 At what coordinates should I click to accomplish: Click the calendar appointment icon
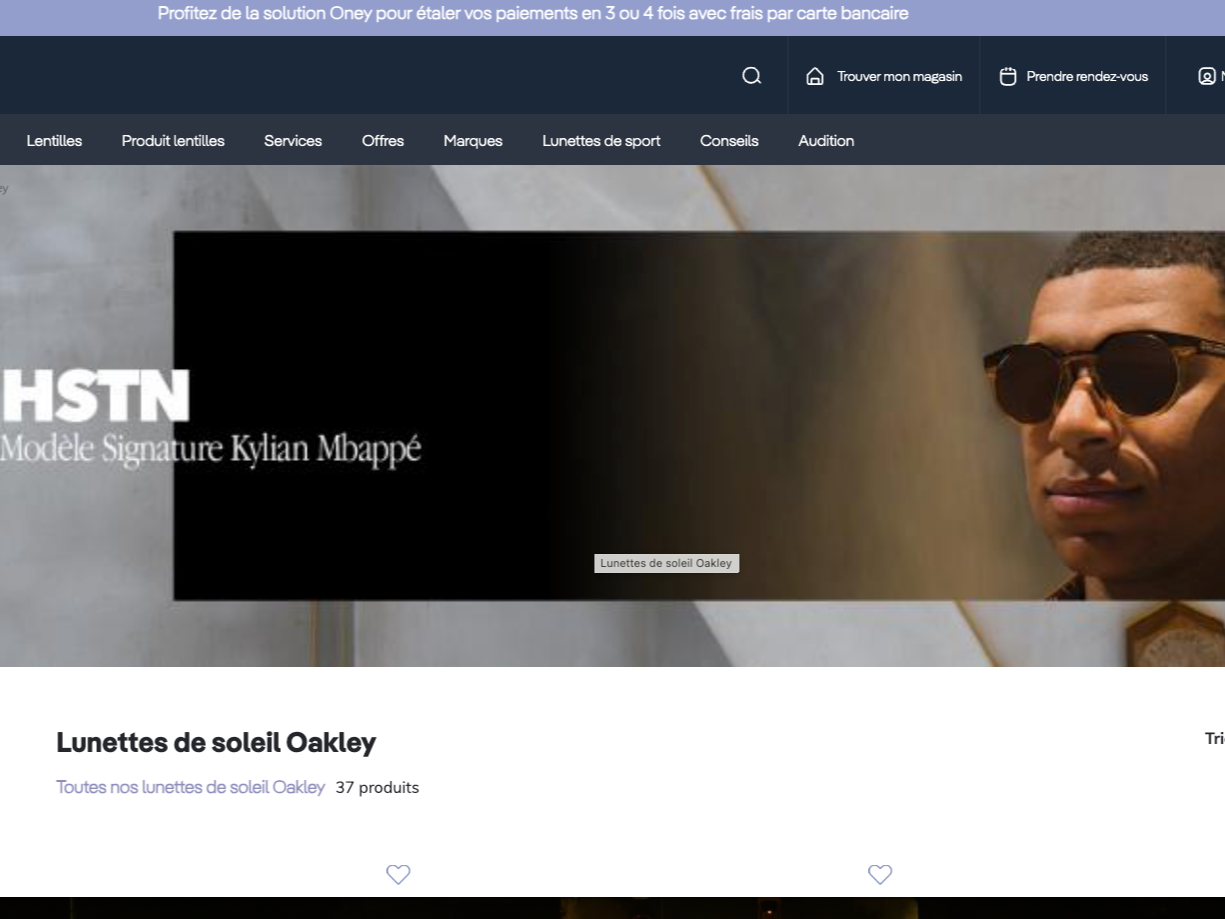1008,76
